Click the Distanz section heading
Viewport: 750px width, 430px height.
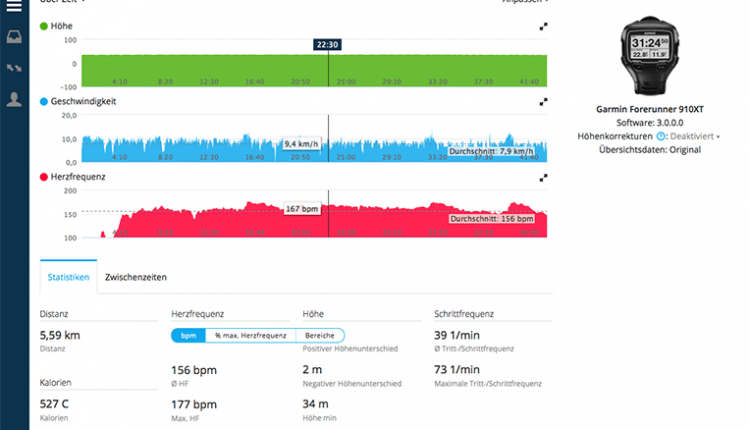(x=54, y=314)
